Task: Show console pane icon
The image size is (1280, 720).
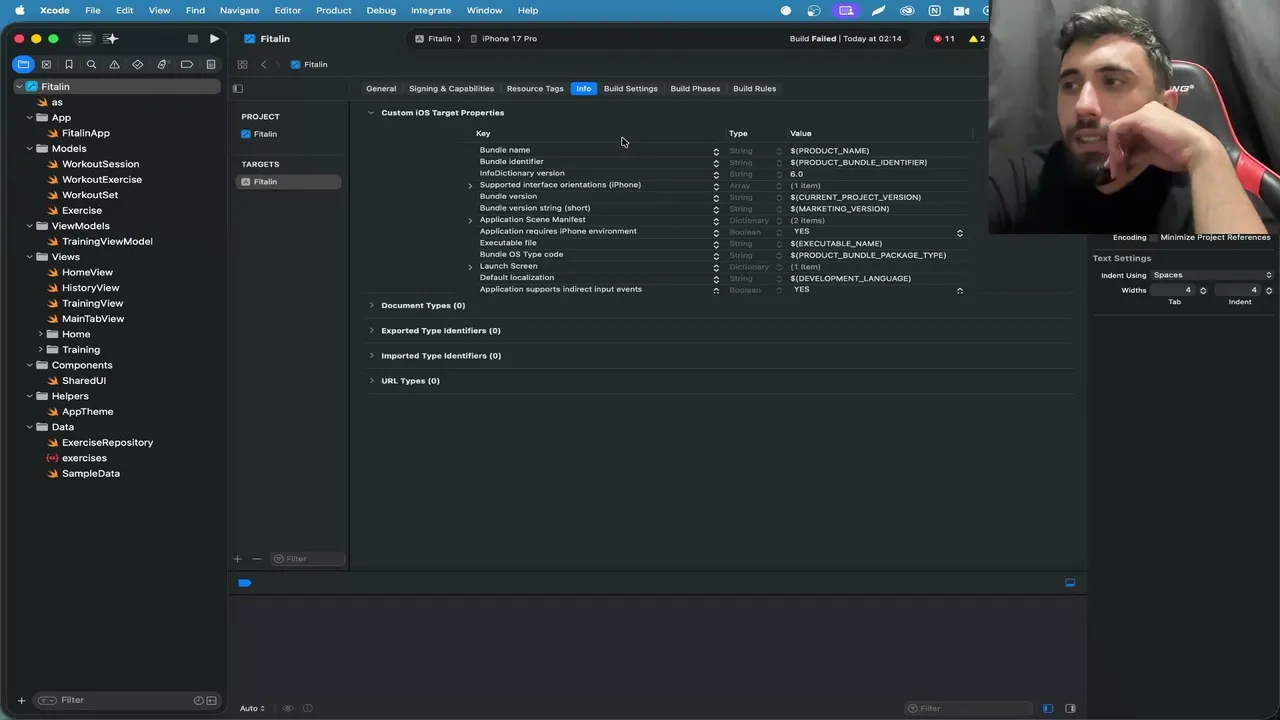Action: click(x=1070, y=709)
